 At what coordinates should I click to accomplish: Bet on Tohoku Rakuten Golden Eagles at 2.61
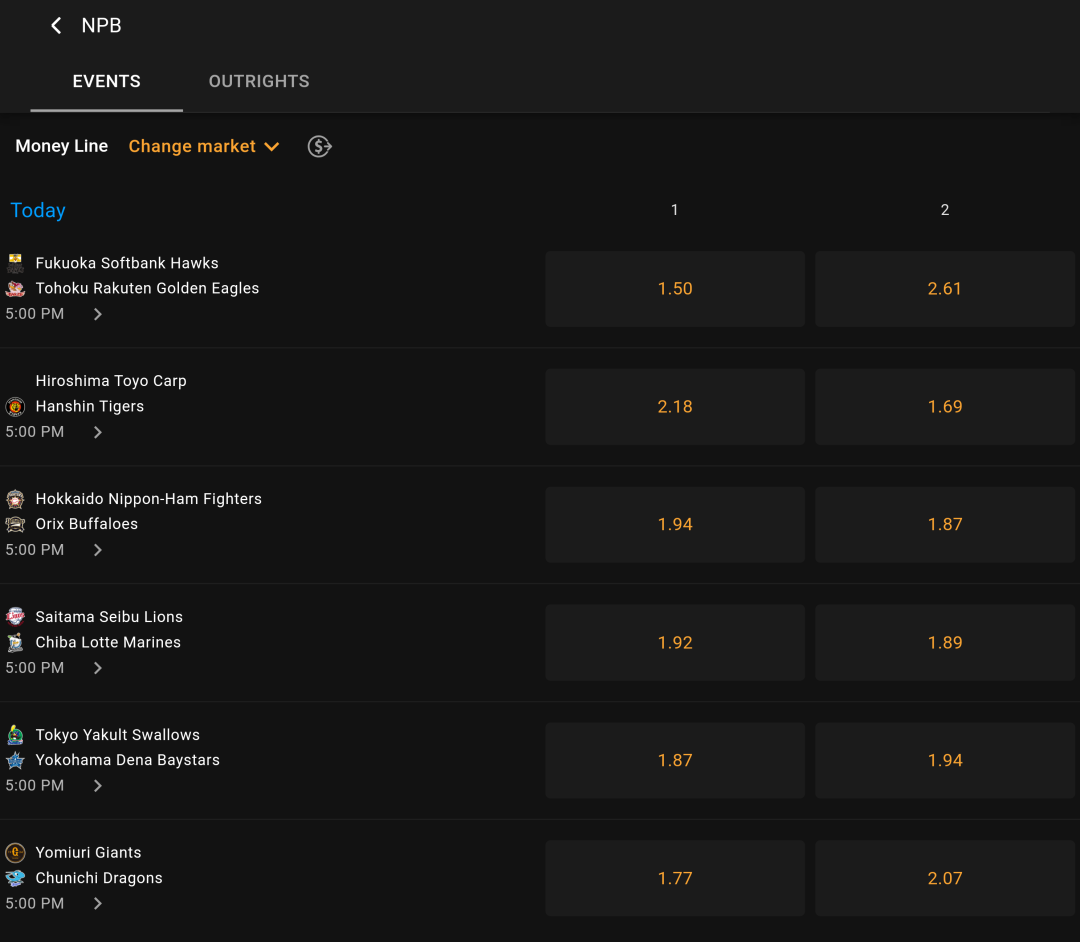point(945,289)
